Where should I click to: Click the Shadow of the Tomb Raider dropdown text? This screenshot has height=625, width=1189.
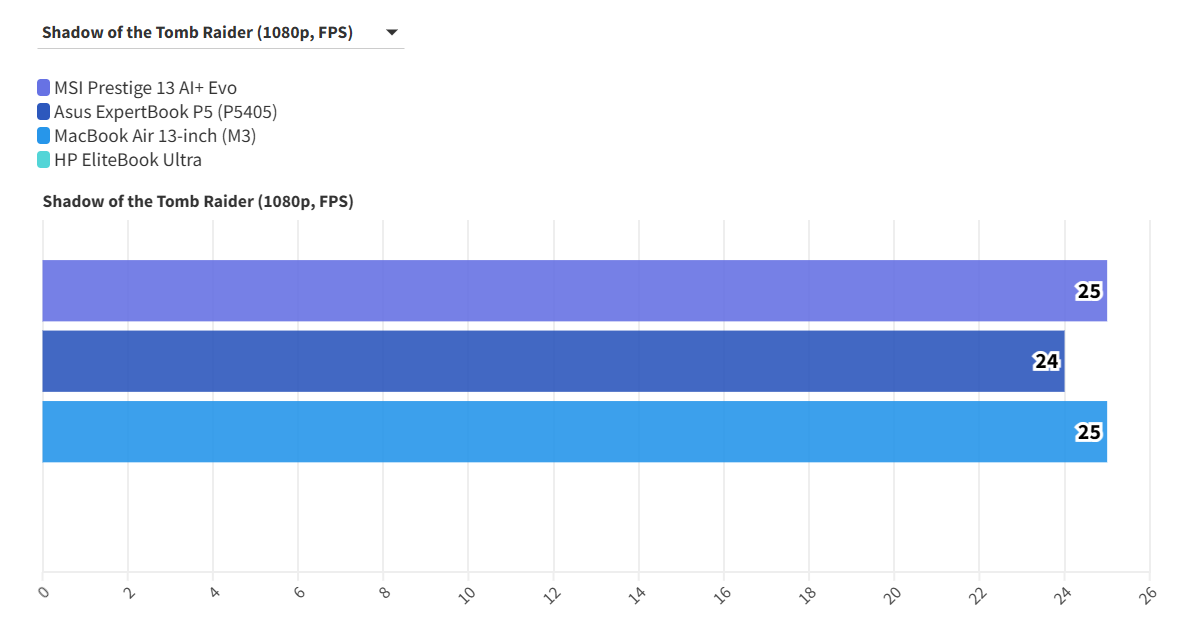click(x=197, y=32)
